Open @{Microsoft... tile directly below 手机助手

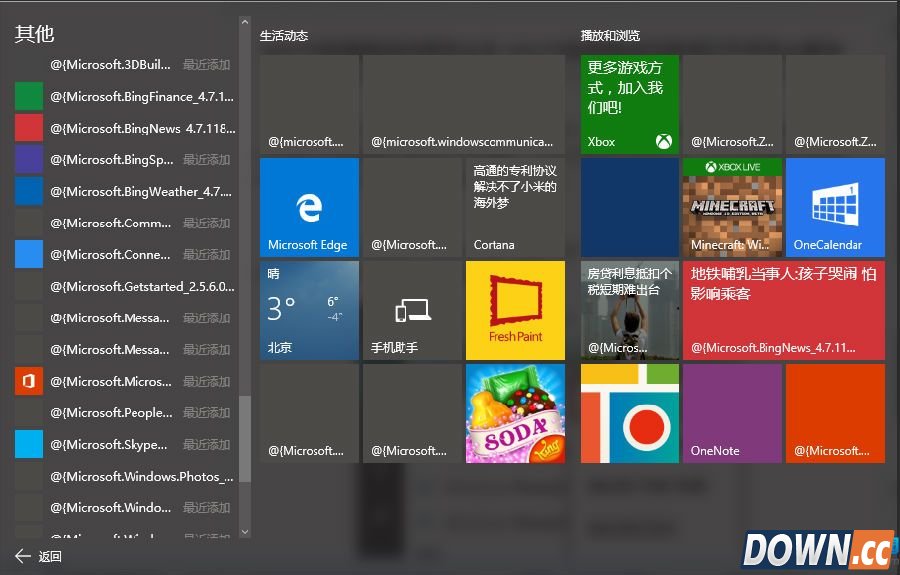click(413, 413)
